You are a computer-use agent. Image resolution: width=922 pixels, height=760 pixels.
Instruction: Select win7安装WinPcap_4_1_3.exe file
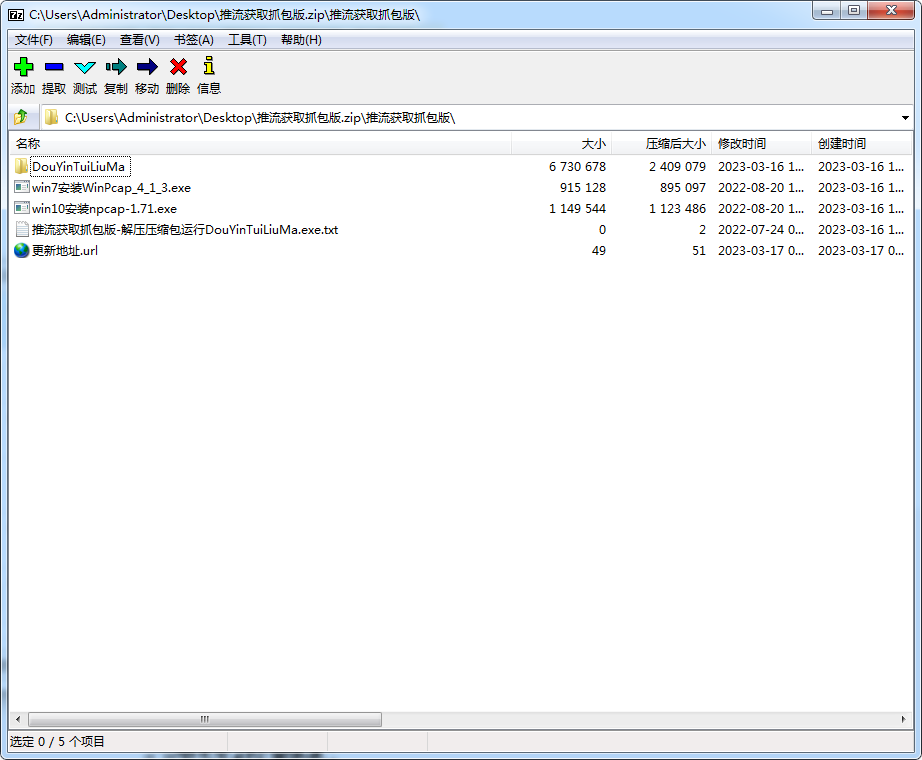[110, 188]
